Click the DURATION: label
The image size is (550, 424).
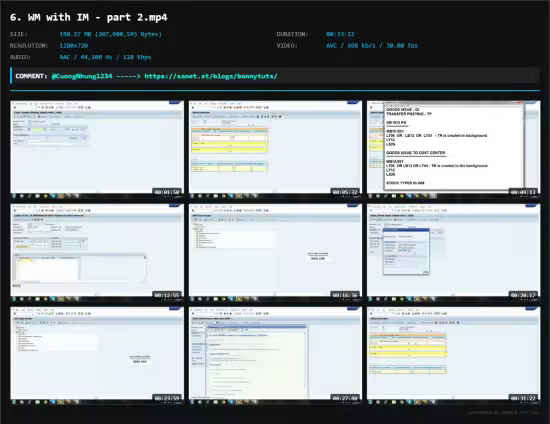pos(292,34)
